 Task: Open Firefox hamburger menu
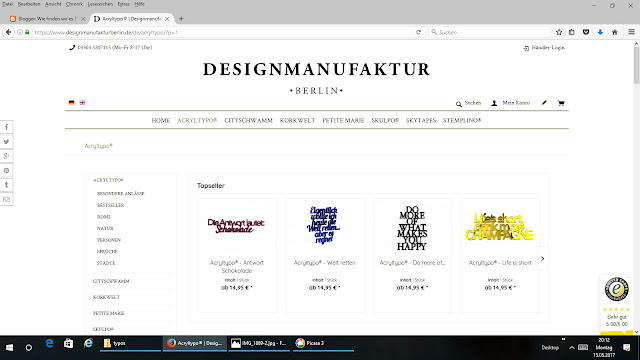coord(631,32)
